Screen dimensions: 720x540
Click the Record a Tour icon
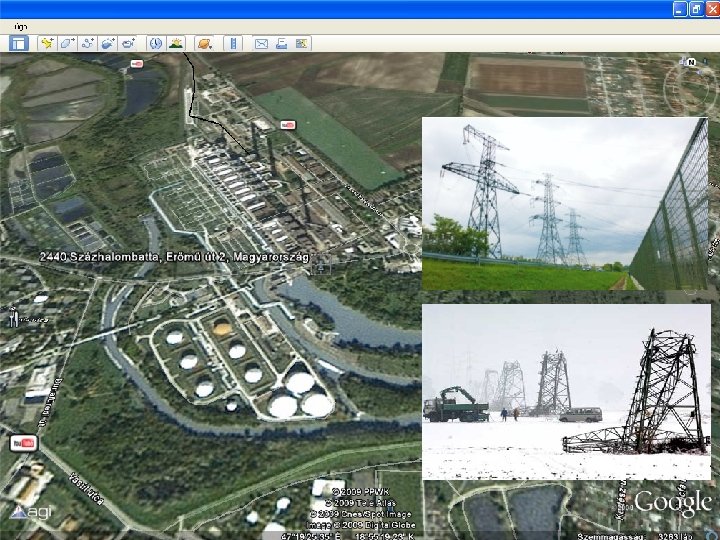(x=130, y=43)
